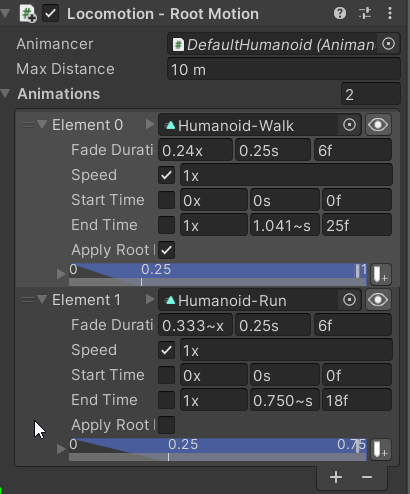The height and width of the screenshot is (494, 410).
Task: Click the object picker for Humanoid-Walk
Action: (x=349, y=125)
